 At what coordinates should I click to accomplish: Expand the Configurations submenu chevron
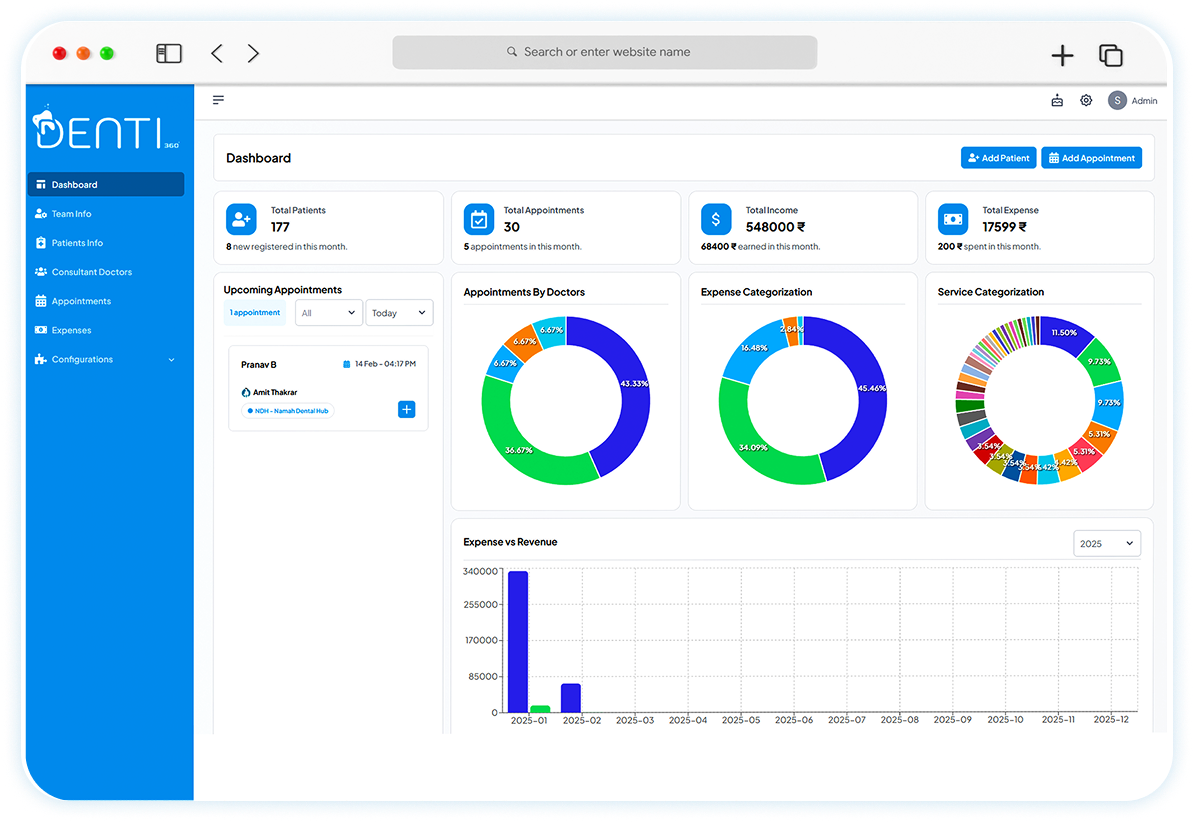click(171, 360)
